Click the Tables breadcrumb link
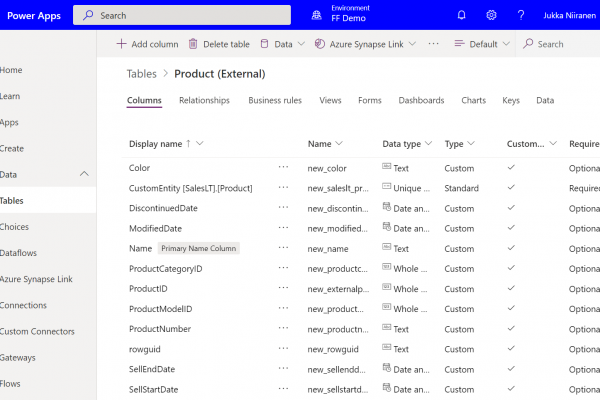 pyautogui.click(x=142, y=74)
